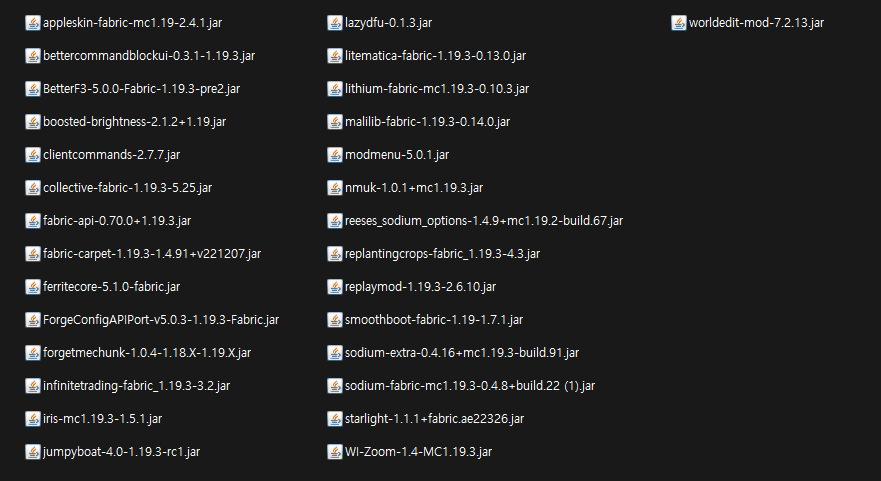
Task: Click the iris-mc1.19.3-1.5.1.jar Java icon
Action: pos(33,419)
